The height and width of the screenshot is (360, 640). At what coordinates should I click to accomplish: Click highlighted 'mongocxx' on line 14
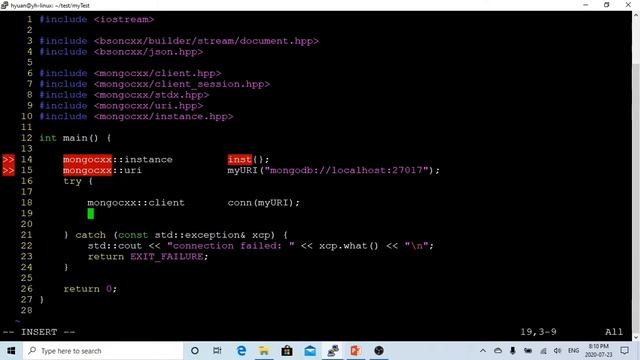coord(87,159)
